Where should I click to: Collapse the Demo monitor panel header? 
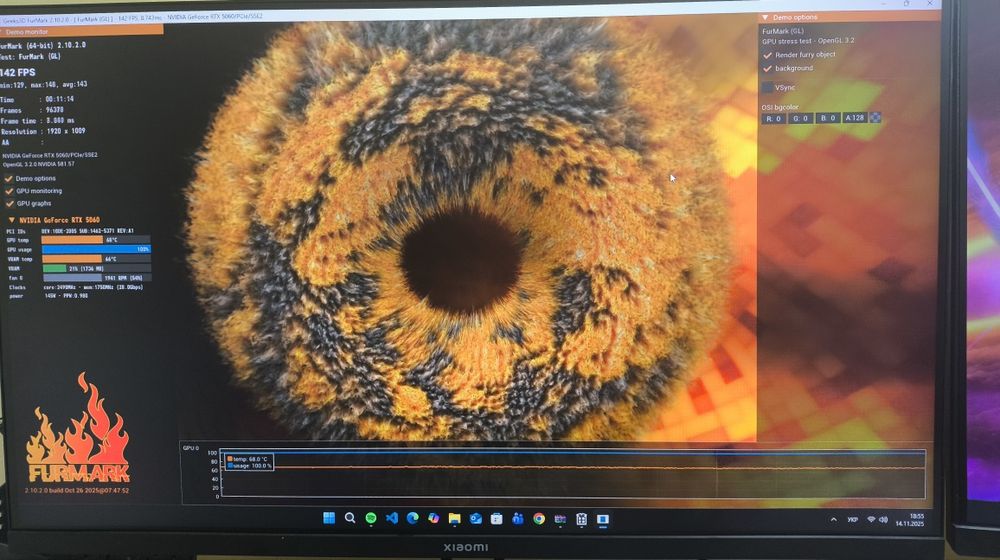pos(82,31)
